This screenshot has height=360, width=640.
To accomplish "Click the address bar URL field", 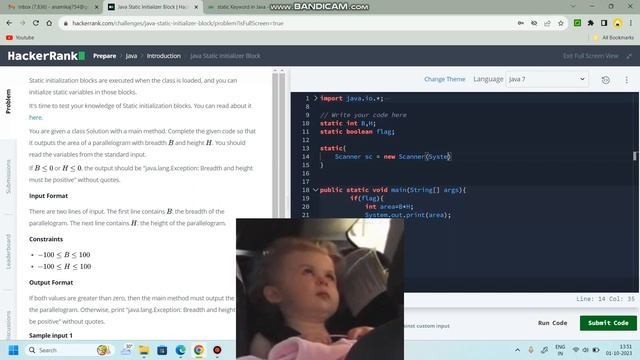I will [286, 23].
